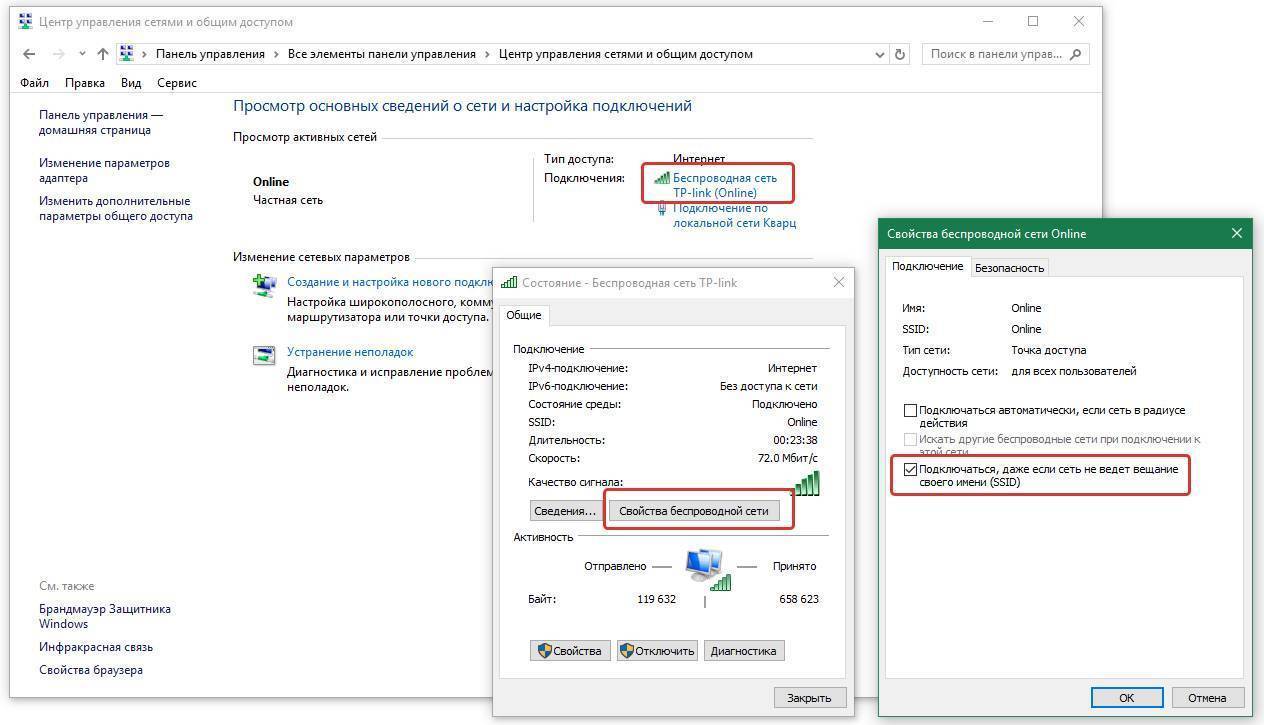Click the back navigation arrow
Screen dimensions: 1264x725
click(29, 54)
